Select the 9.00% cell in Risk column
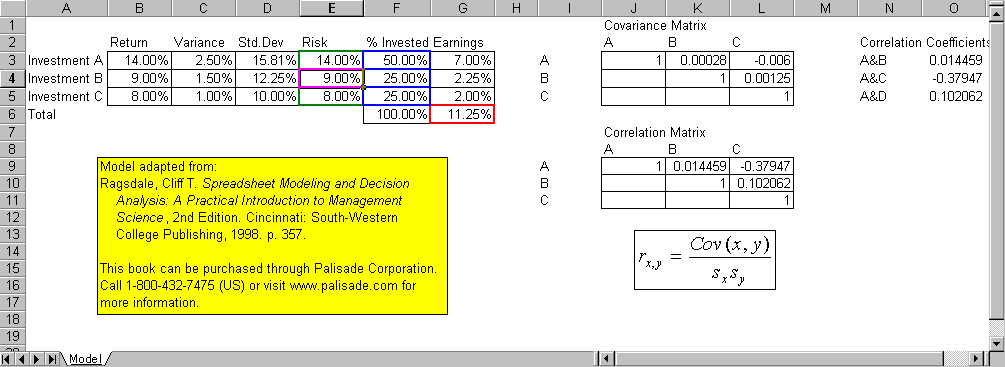 coord(331,79)
